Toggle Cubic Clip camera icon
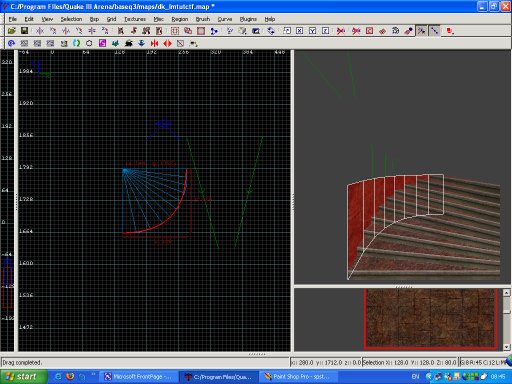Image resolution: width=512 pixels, height=384 pixels. [x=256, y=31]
